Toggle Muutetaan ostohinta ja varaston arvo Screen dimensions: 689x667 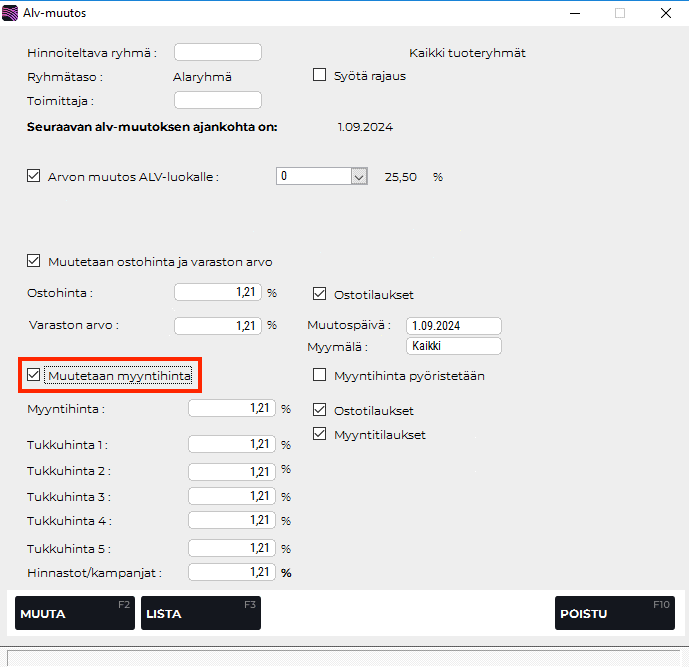pyautogui.click(x=34, y=262)
